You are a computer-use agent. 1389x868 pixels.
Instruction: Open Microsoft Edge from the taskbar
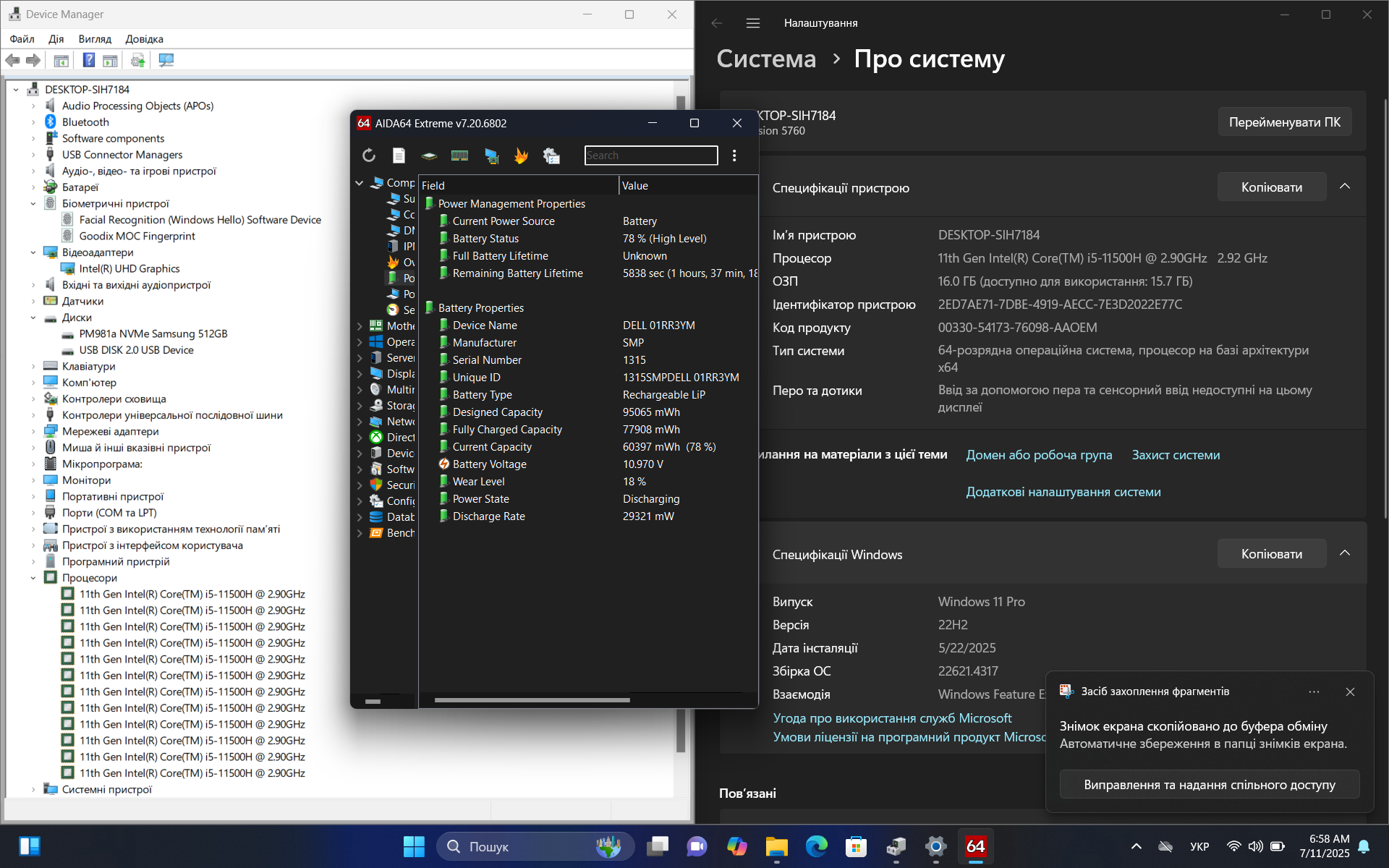(816, 846)
